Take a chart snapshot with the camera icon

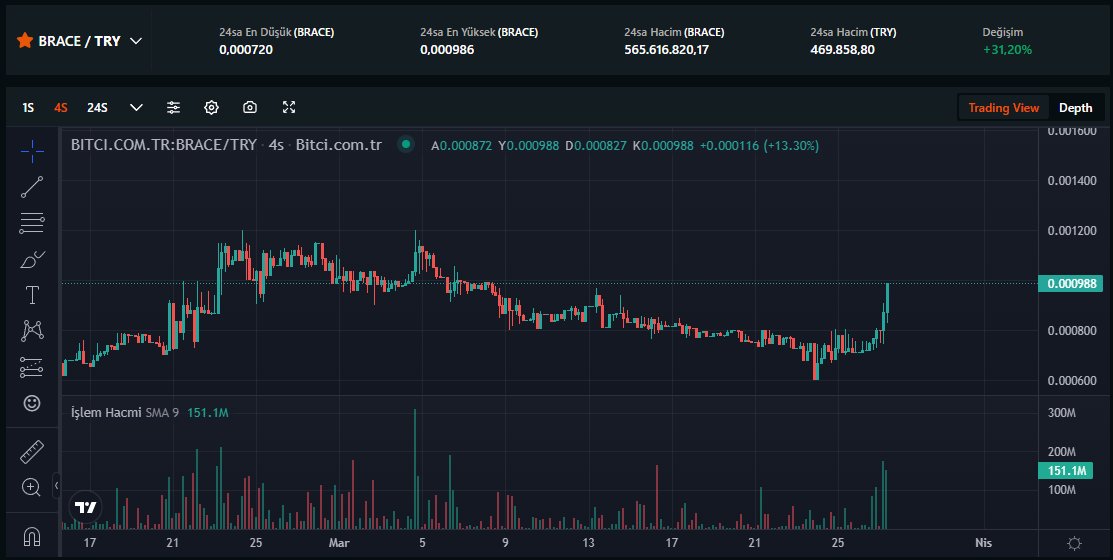pyautogui.click(x=250, y=107)
